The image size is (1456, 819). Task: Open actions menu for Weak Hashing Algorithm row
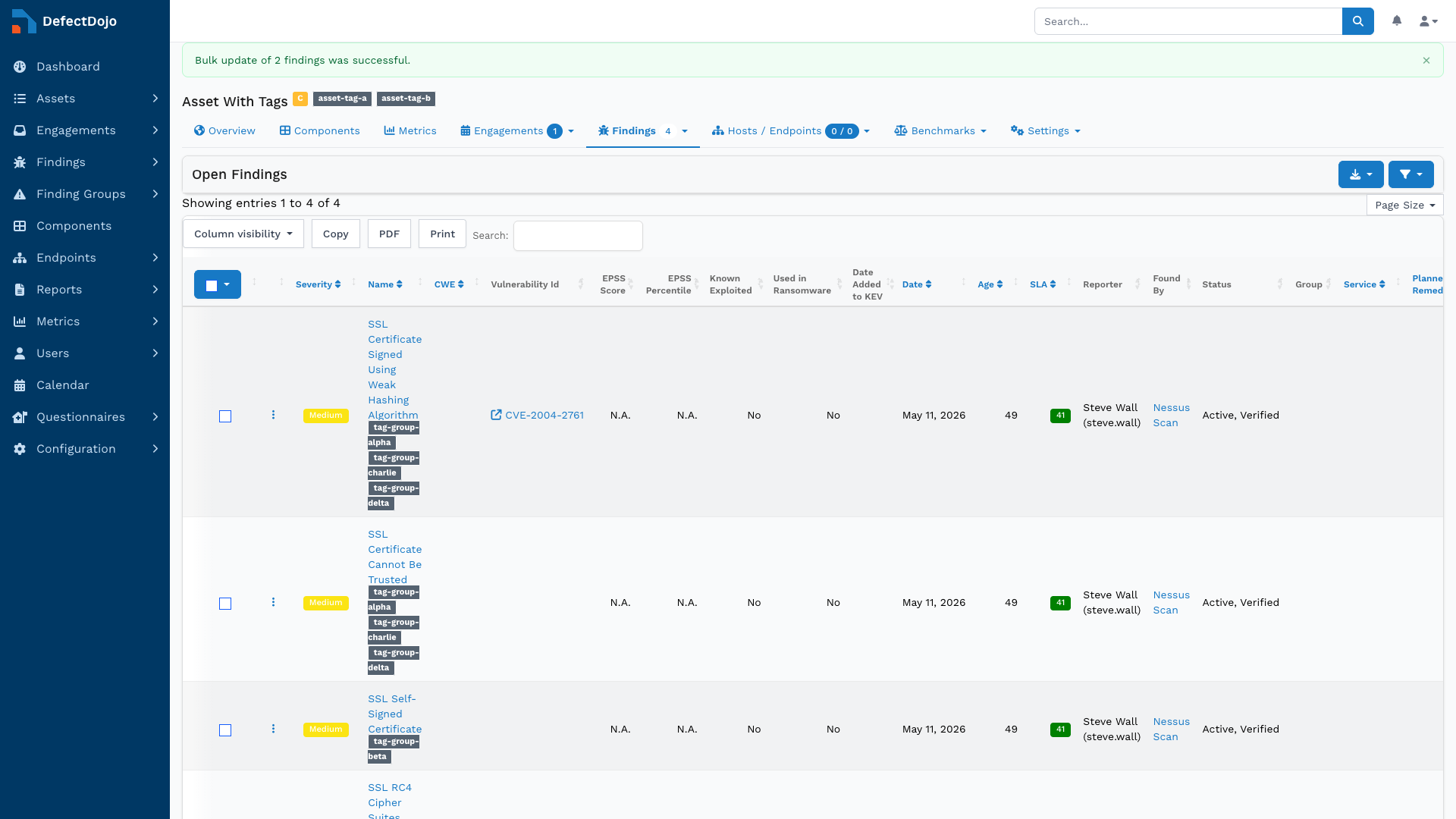(273, 415)
